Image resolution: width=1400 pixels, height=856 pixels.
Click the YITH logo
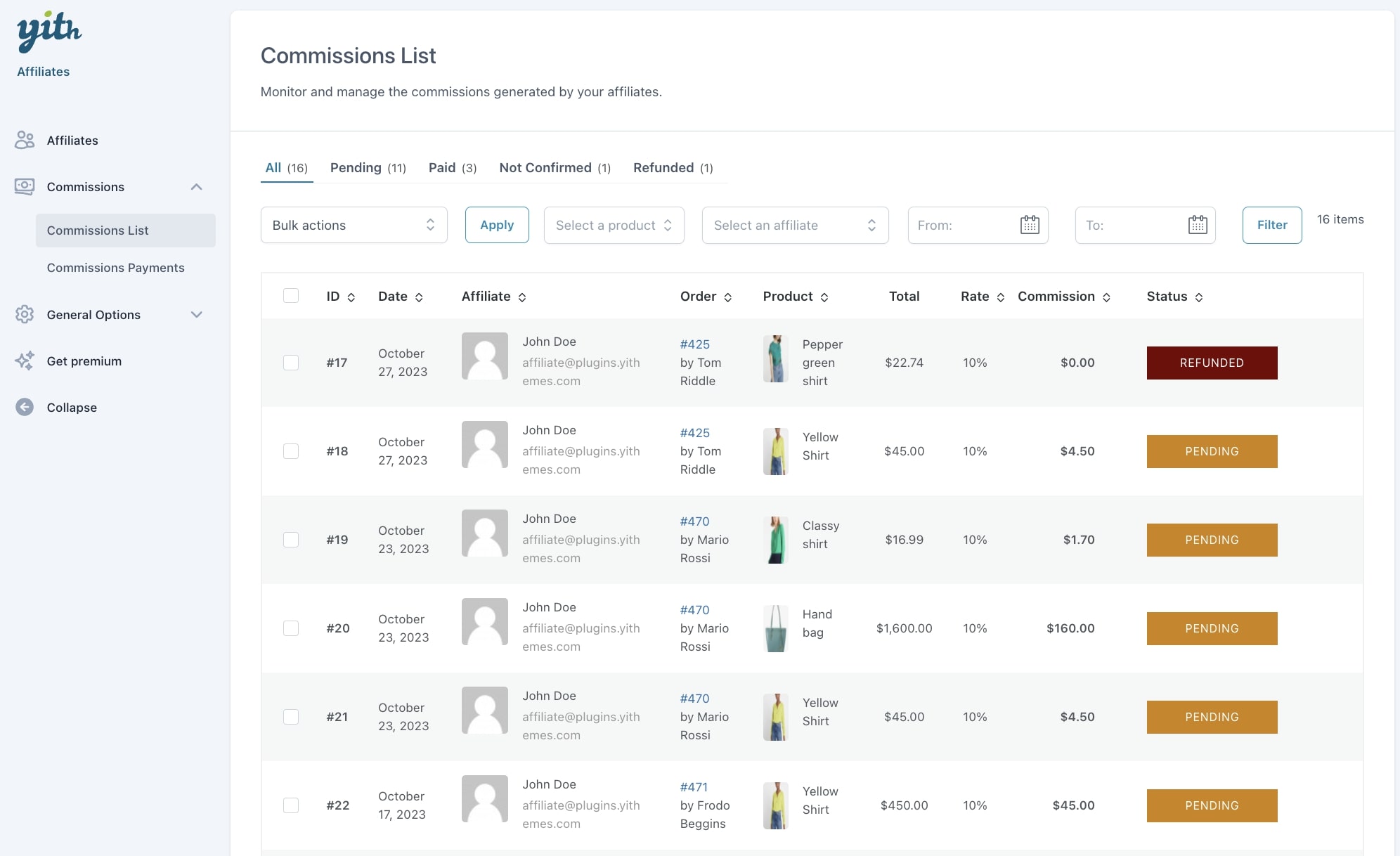coord(49,32)
